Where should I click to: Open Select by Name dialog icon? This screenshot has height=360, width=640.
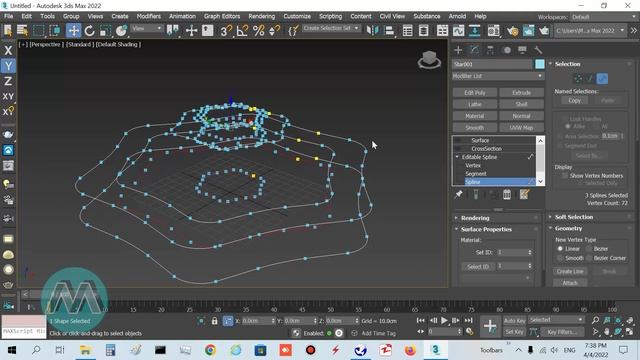[x=22, y=31]
